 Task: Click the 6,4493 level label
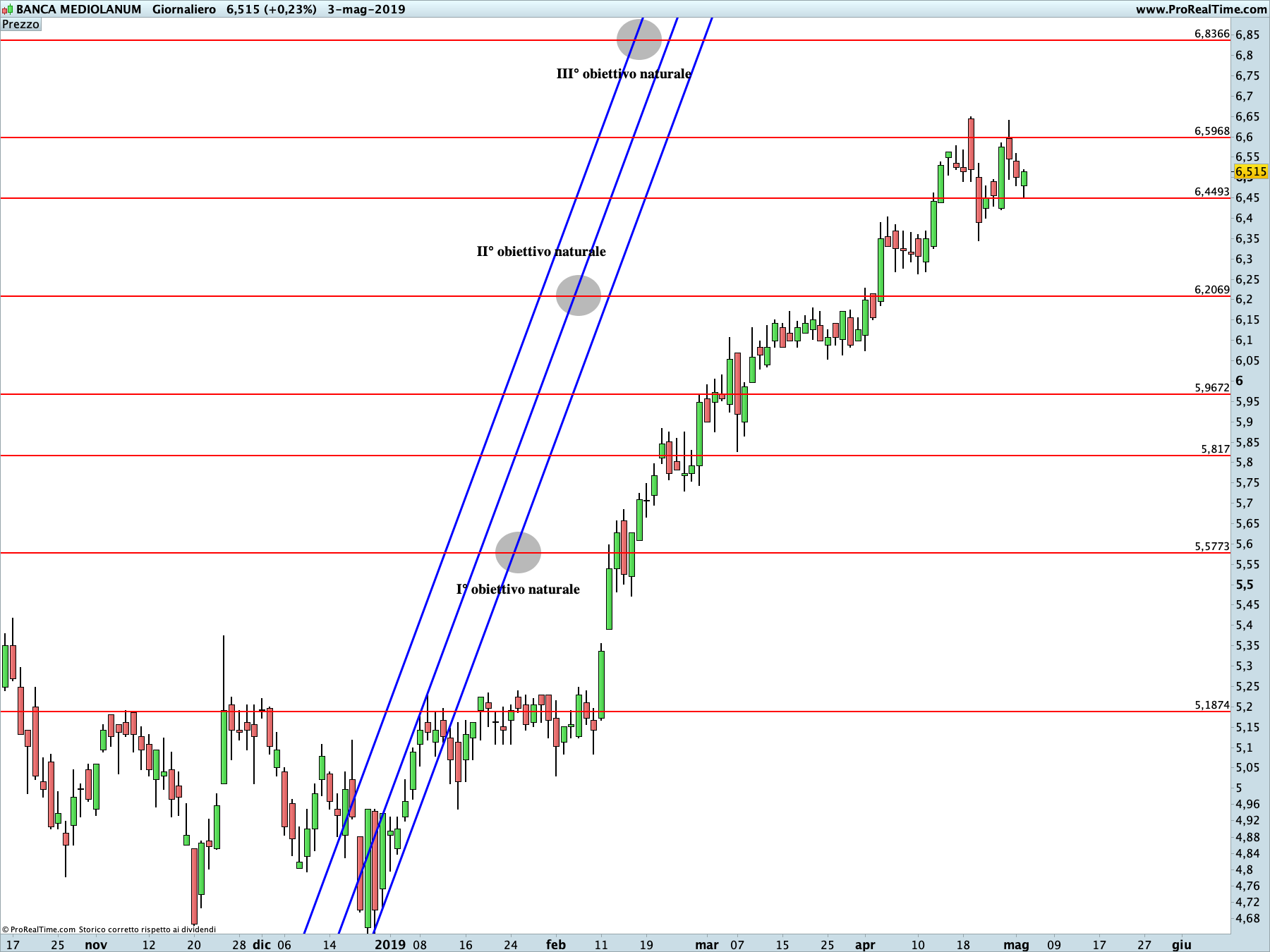point(1212,192)
